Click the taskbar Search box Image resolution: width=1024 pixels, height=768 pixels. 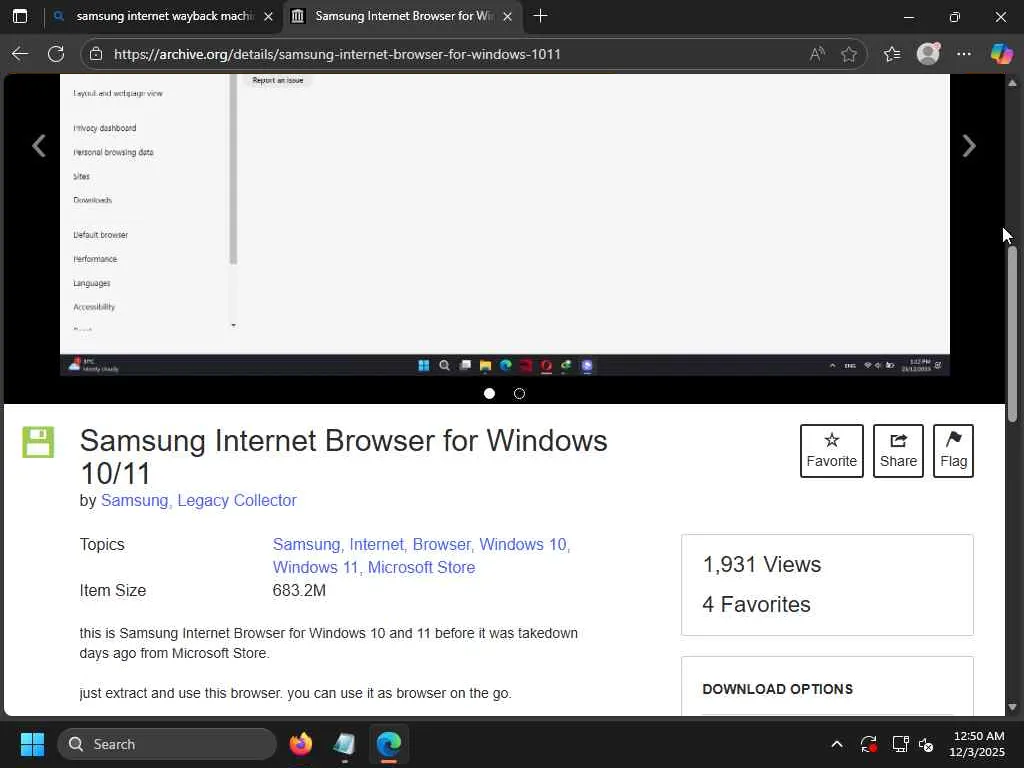click(167, 744)
